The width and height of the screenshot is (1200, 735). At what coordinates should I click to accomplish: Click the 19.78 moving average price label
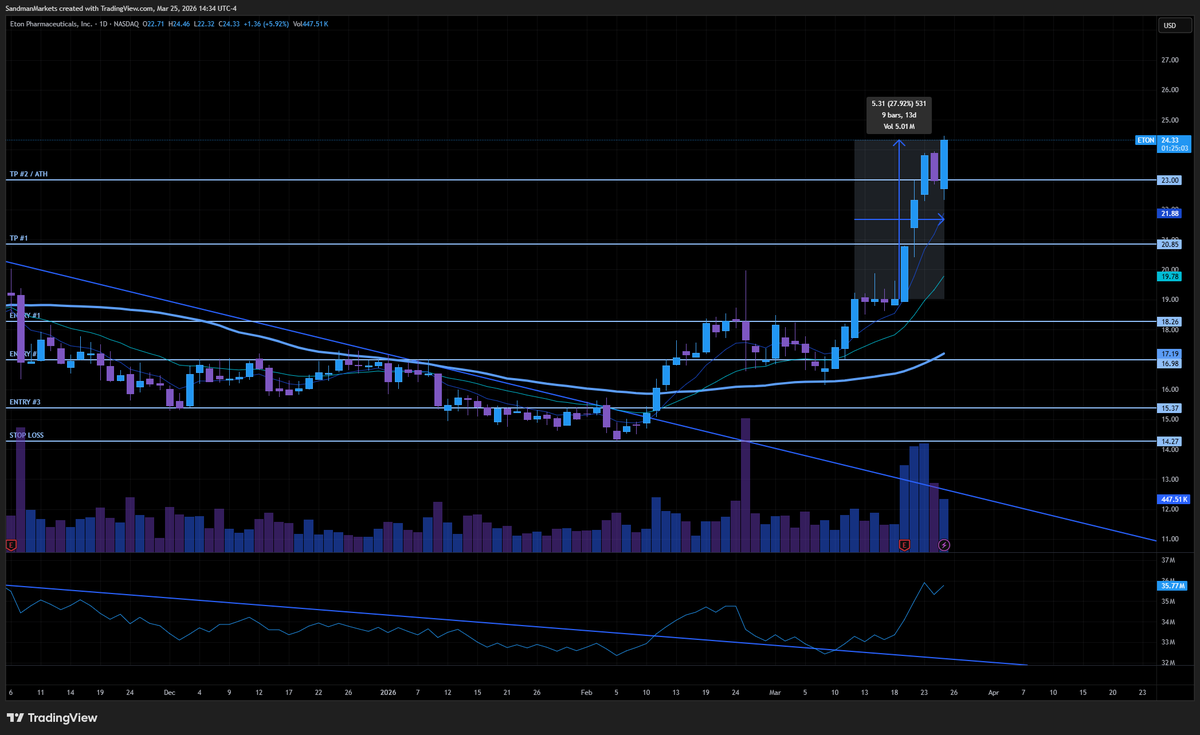click(x=1170, y=276)
